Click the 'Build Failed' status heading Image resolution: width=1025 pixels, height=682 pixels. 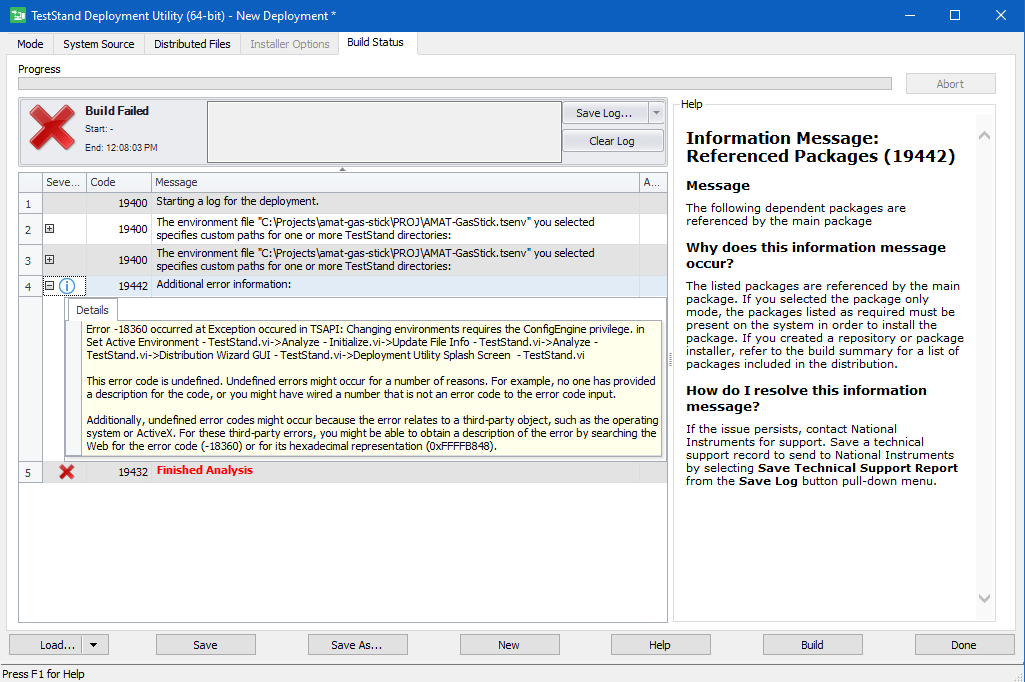[117, 111]
